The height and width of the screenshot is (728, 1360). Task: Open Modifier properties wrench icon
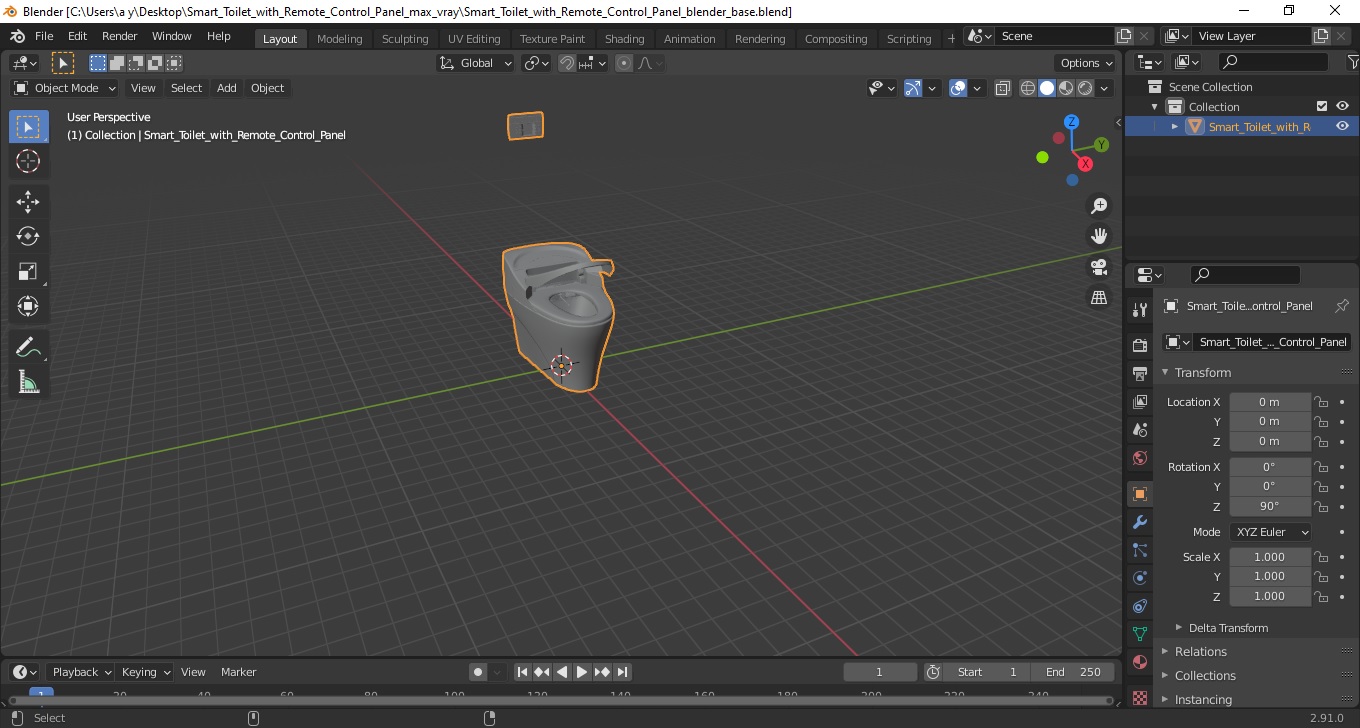tap(1140, 522)
